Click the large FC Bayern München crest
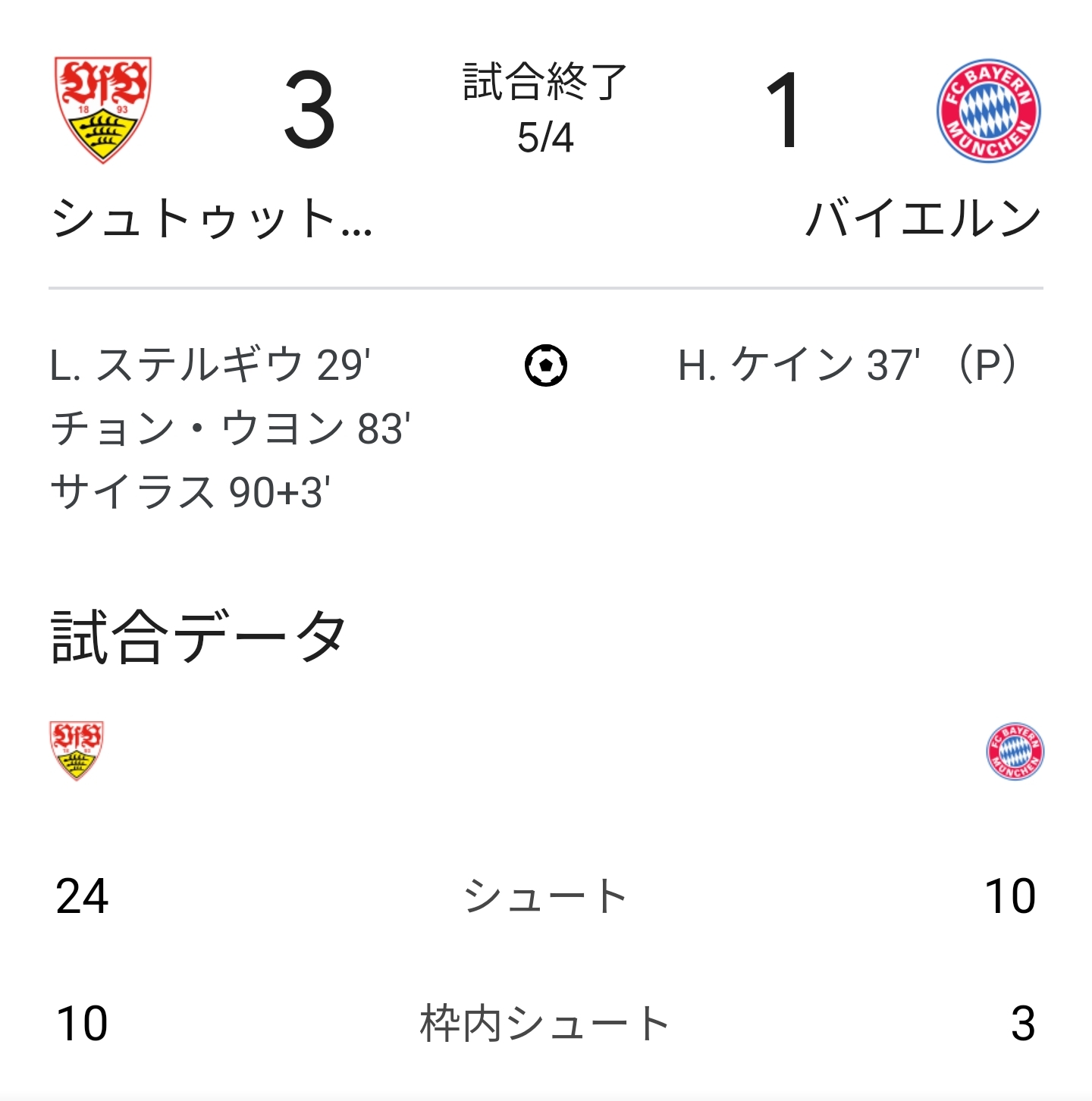This screenshot has height=1101, width=1092. [988, 111]
